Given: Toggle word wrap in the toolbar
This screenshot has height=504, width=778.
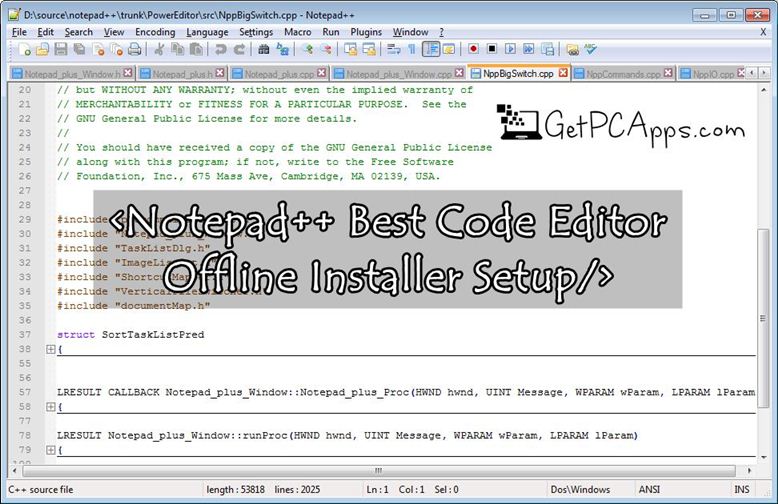Looking at the screenshot, I should [393, 49].
